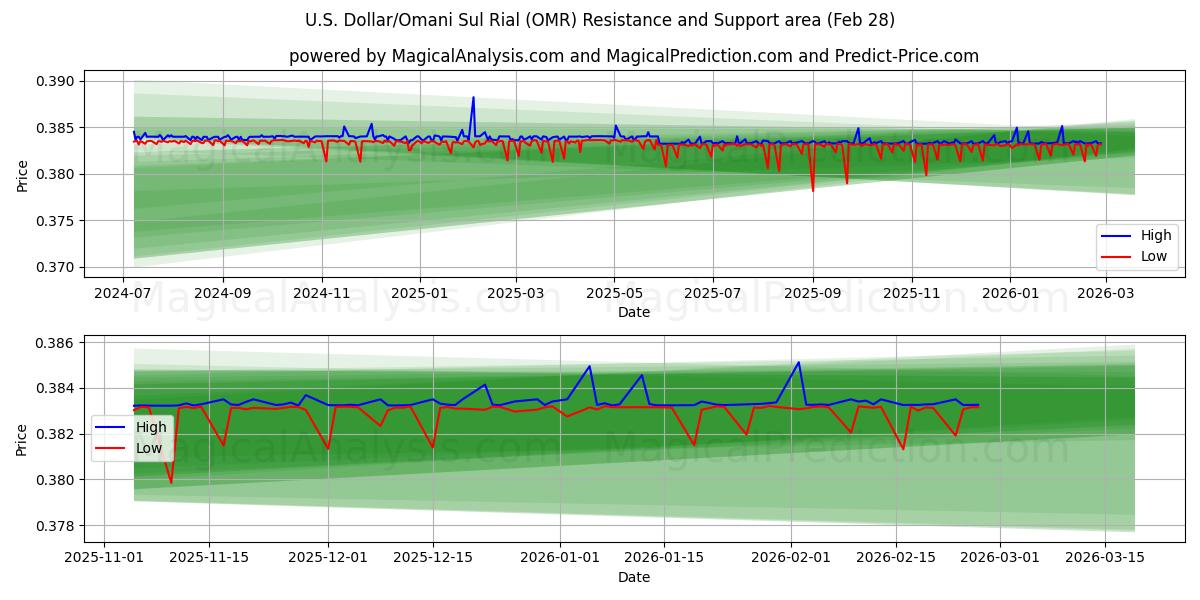Screen dimensions: 1200x600
Task: Click the 0.384 tick on bottom chart y-axis
Action: point(56,389)
